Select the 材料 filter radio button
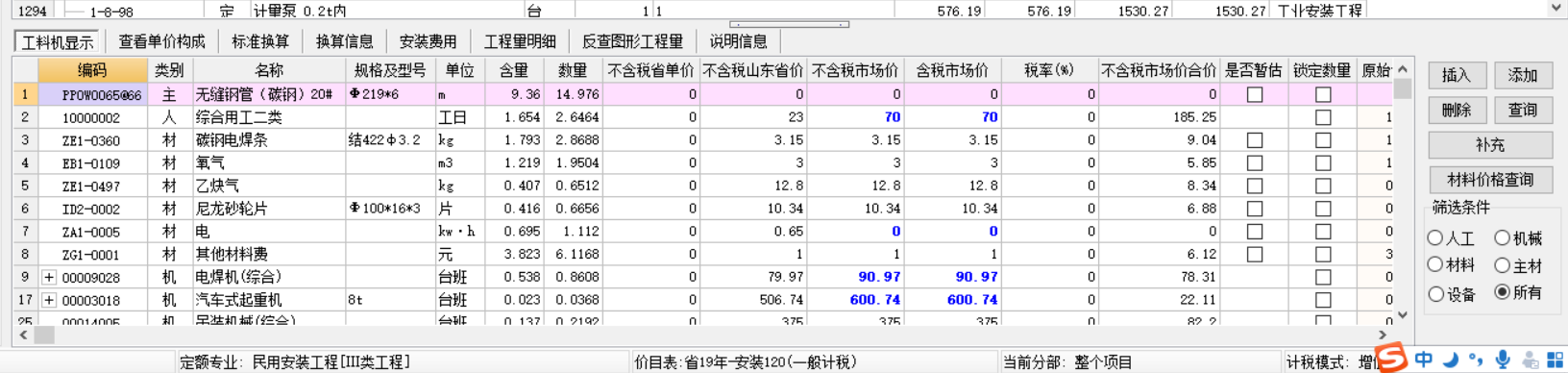 pyautogui.click(x=1435, y=264)
